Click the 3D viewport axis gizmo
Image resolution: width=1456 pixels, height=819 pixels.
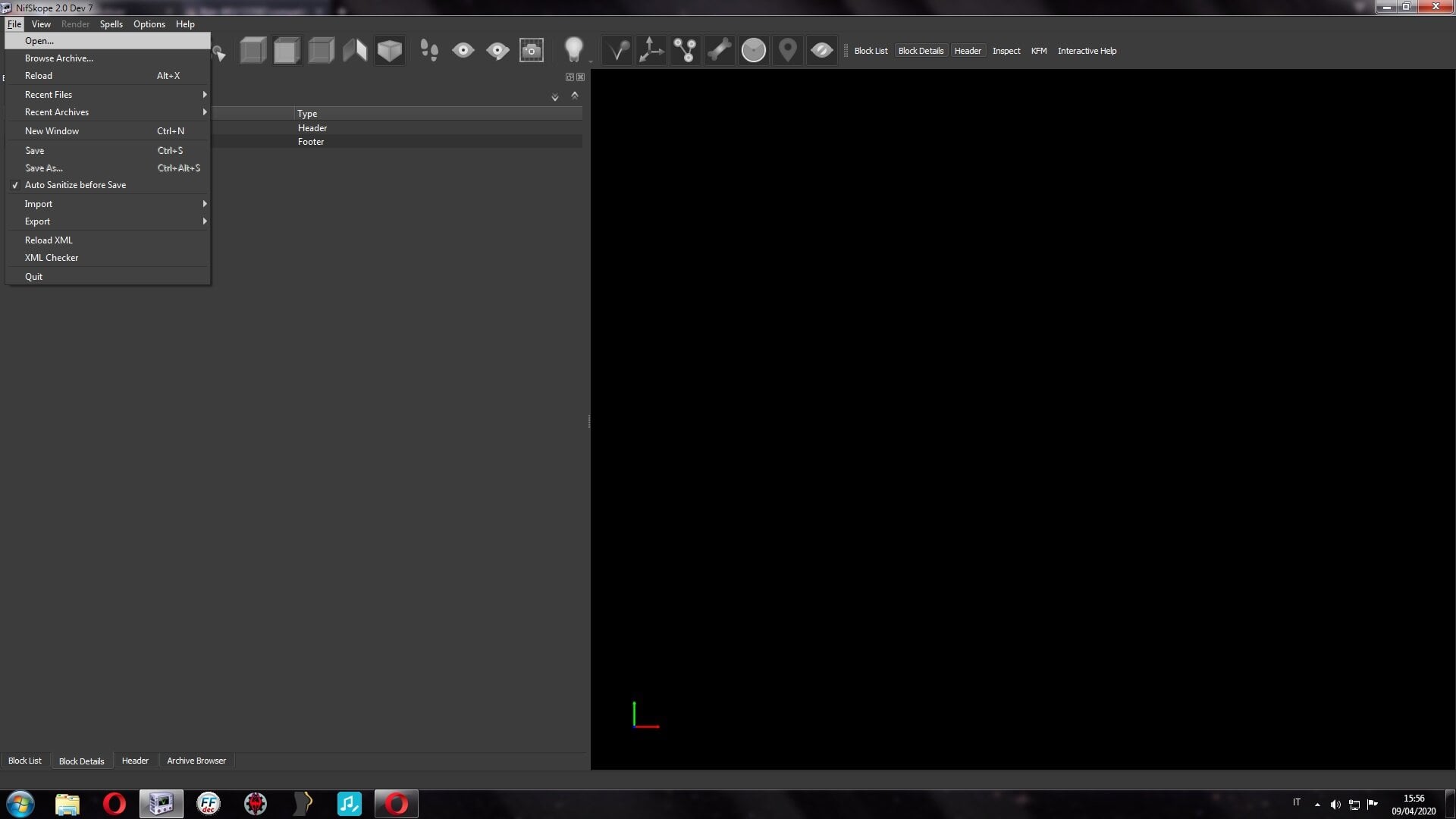(645, 715)
